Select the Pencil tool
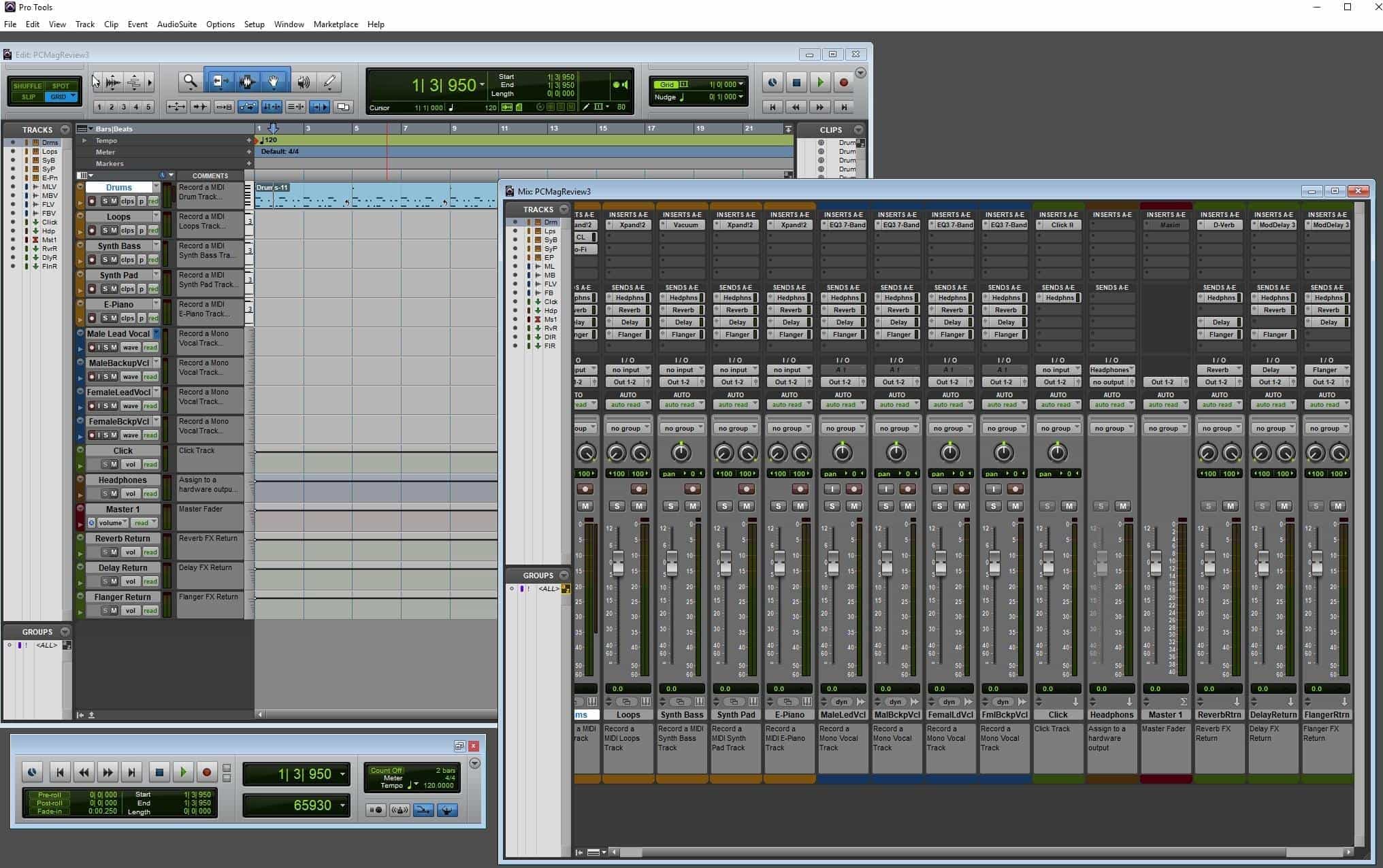The width and height of the screenshot is (1383, 868). 330,82
